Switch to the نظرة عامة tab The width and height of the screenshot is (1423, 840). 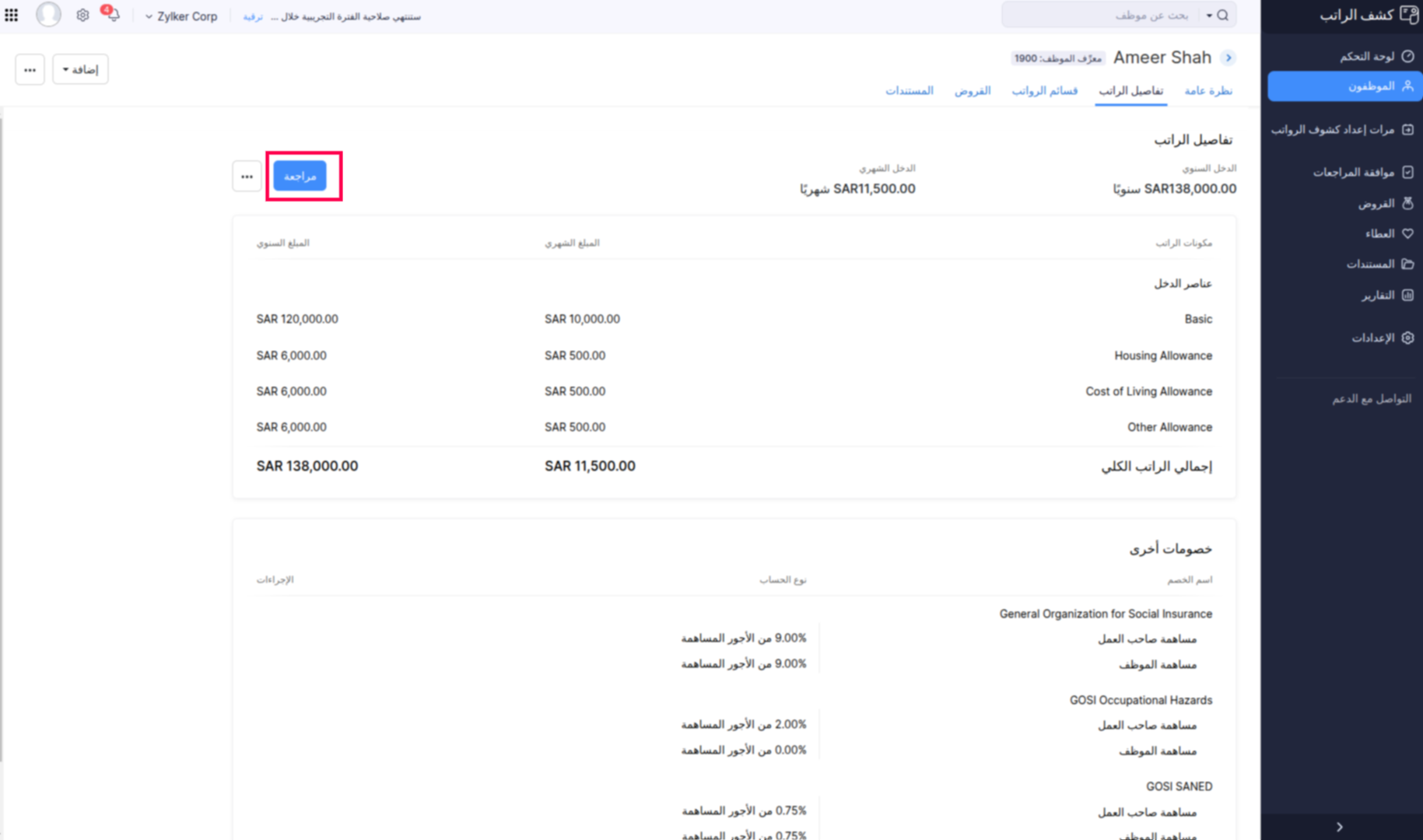click(x=1208, y=90)
